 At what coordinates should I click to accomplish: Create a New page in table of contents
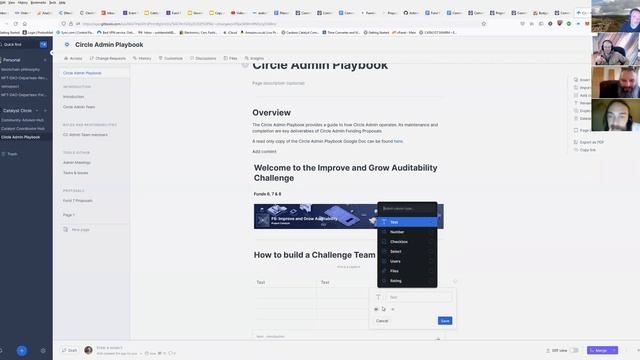coord(76,230)
